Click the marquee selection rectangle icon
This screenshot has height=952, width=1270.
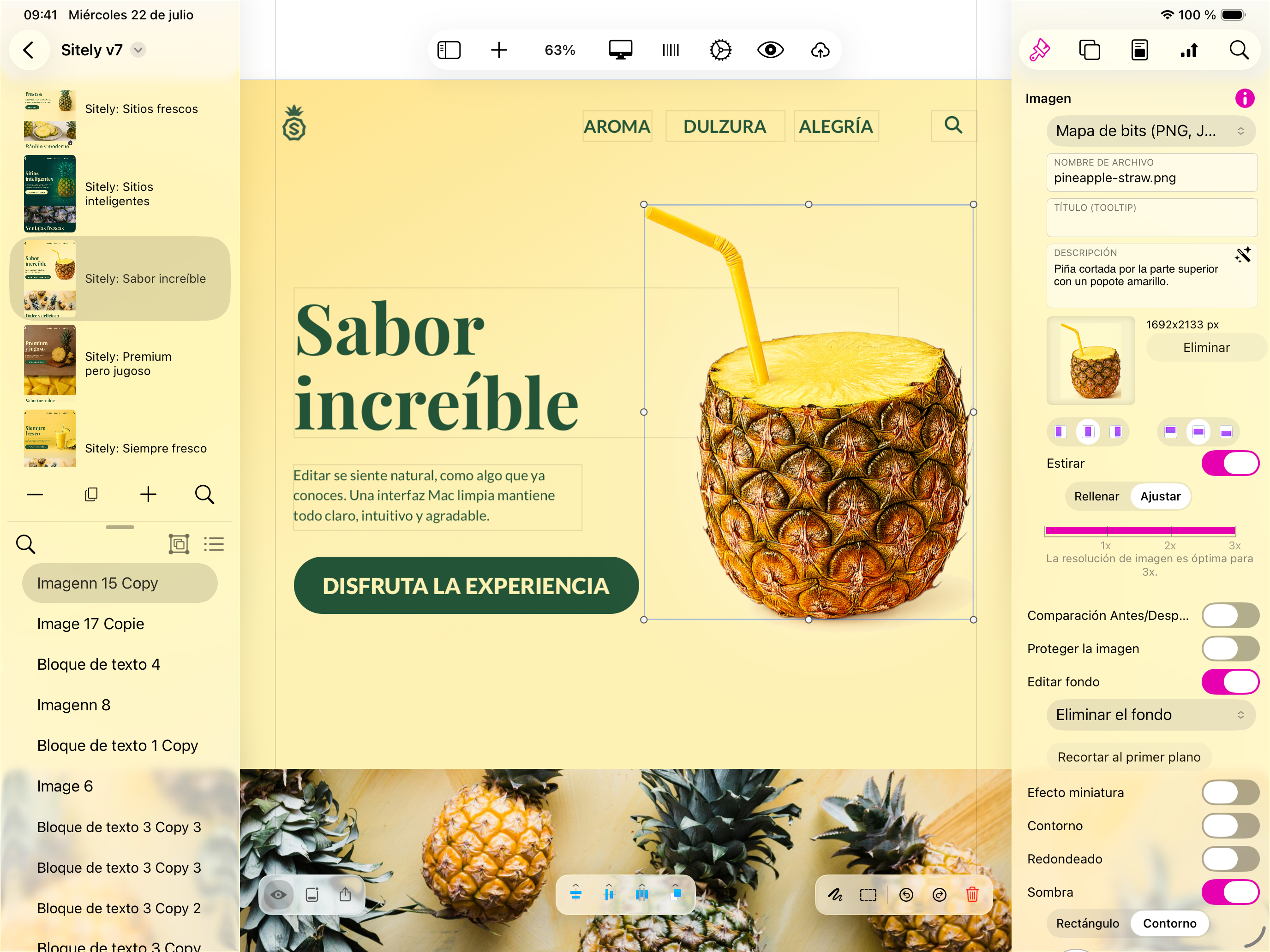[868, 894]
